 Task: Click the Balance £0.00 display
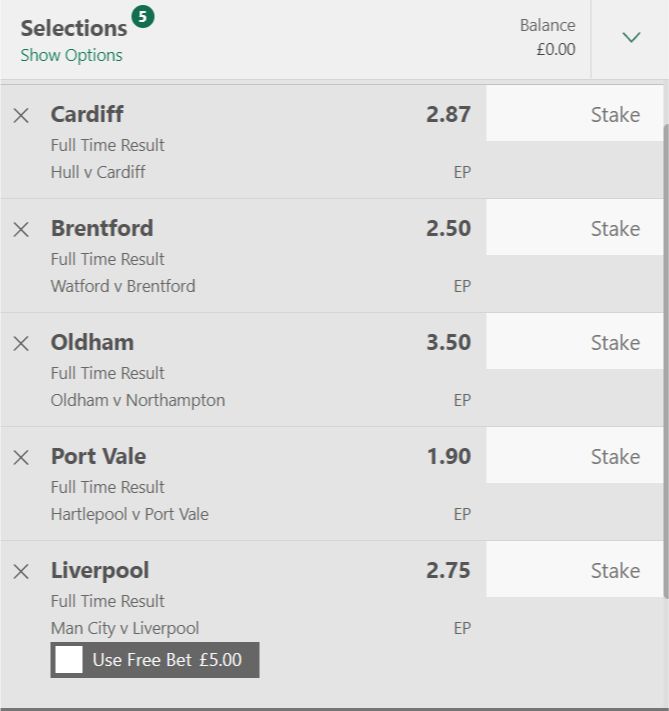click(x=547, y=37)
